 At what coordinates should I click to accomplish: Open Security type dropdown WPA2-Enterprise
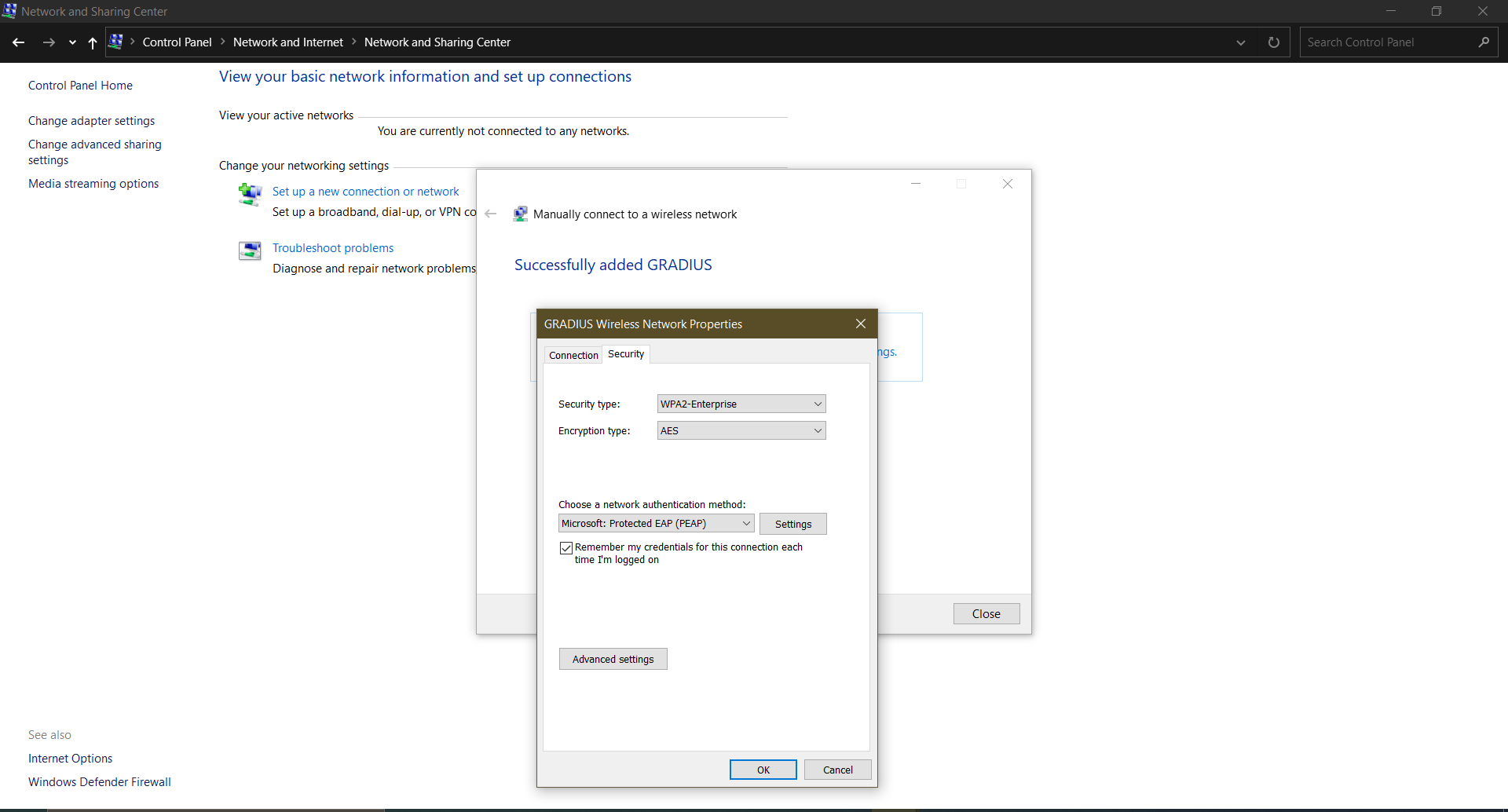[741, 404]
